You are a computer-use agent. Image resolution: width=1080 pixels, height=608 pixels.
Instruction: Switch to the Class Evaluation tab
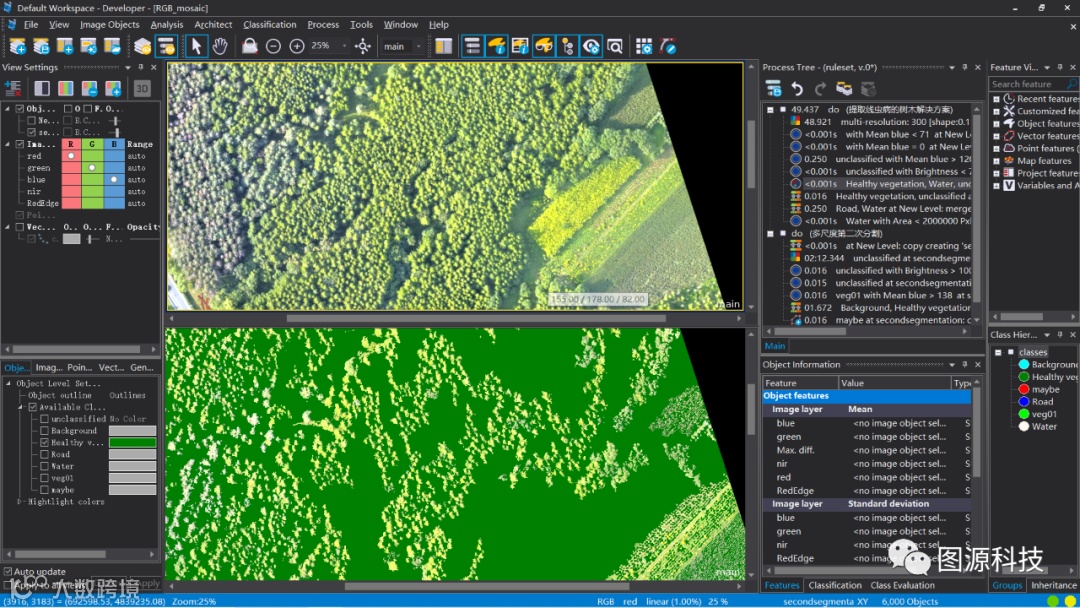pyautogui.click(x=902, y=585)
